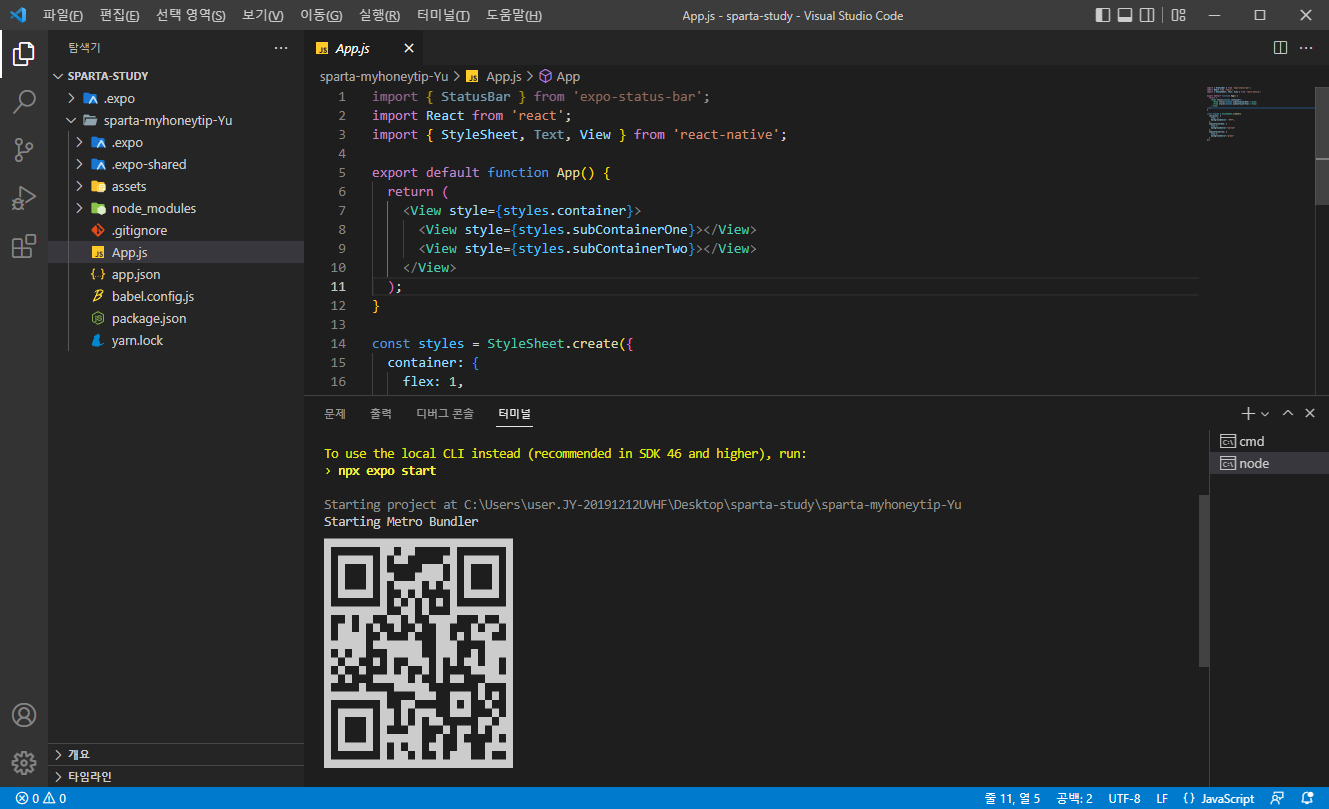1329x809 pixels.
Task: Select the 터미널 panel tab
Action: tap(515, 413)
